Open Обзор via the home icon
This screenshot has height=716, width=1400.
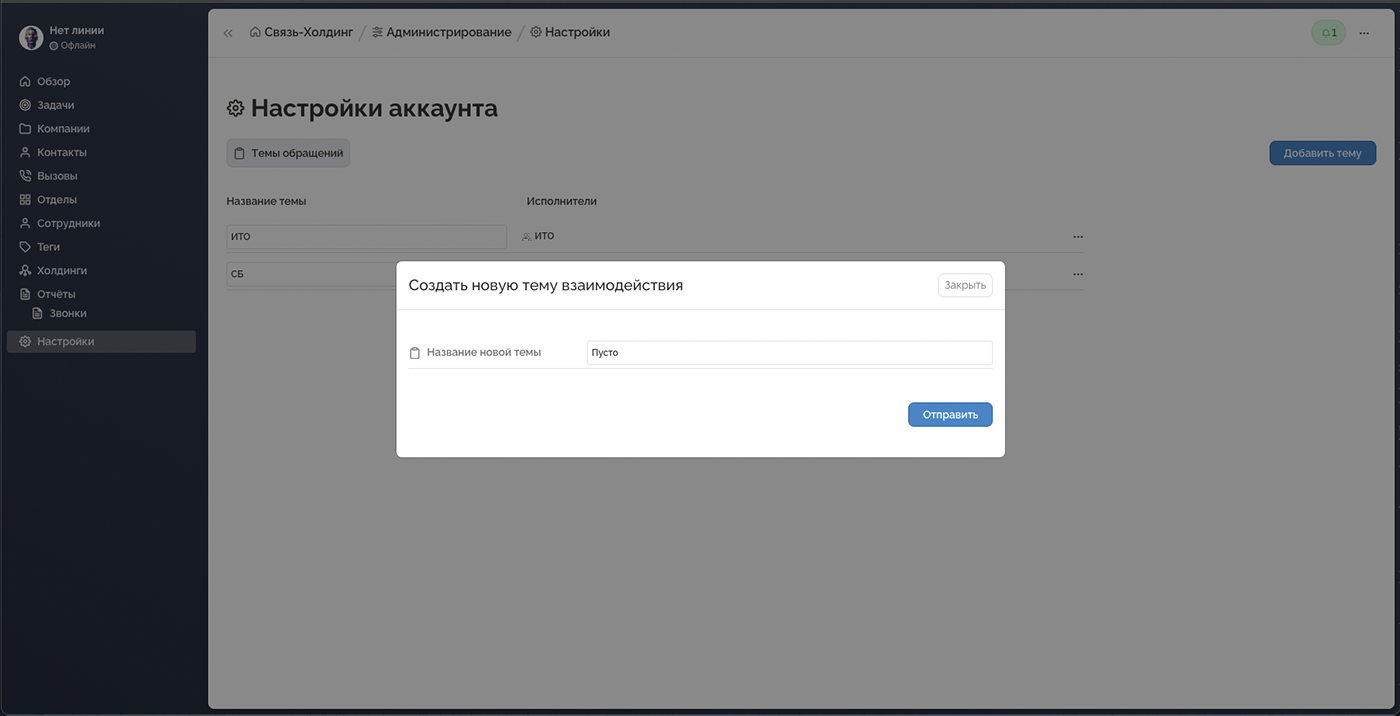point(24,80)
